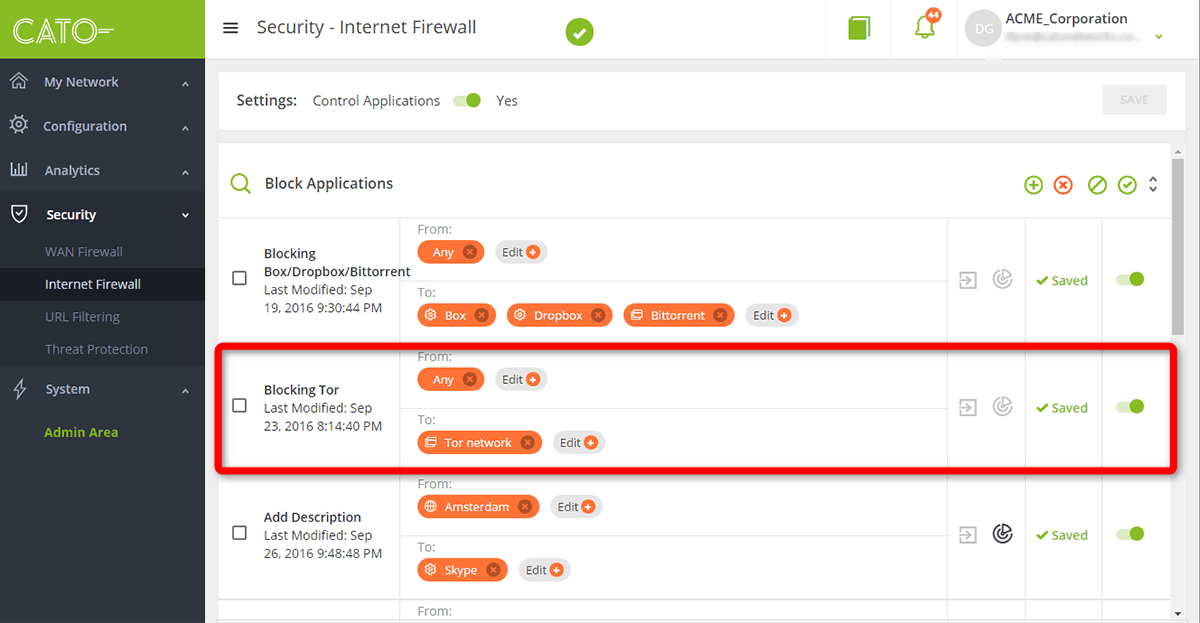Remove the Box application tag
Image resolution: width=1200 pixels, height=623 pixels.
point(481,315)
